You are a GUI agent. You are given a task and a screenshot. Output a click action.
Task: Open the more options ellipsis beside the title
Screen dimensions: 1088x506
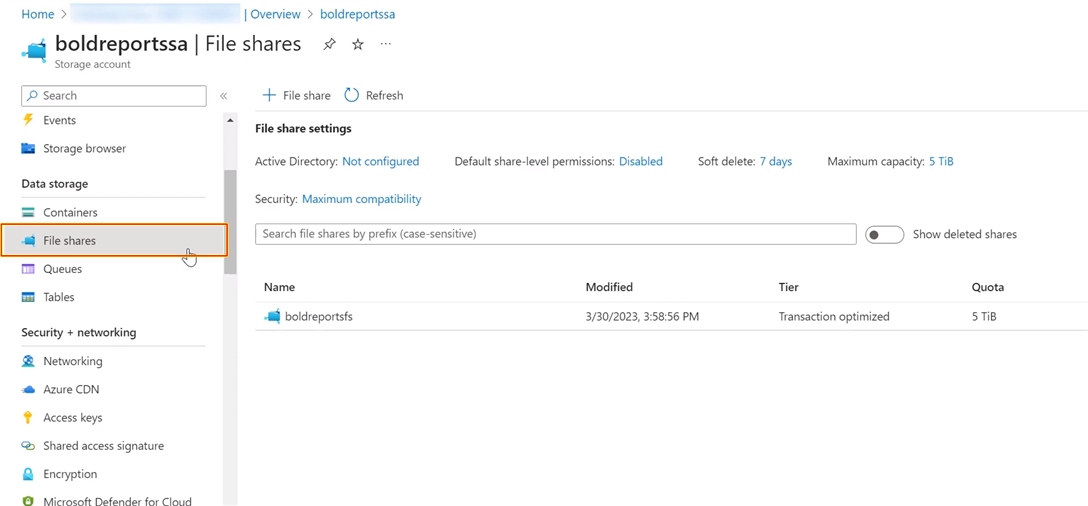386,44
